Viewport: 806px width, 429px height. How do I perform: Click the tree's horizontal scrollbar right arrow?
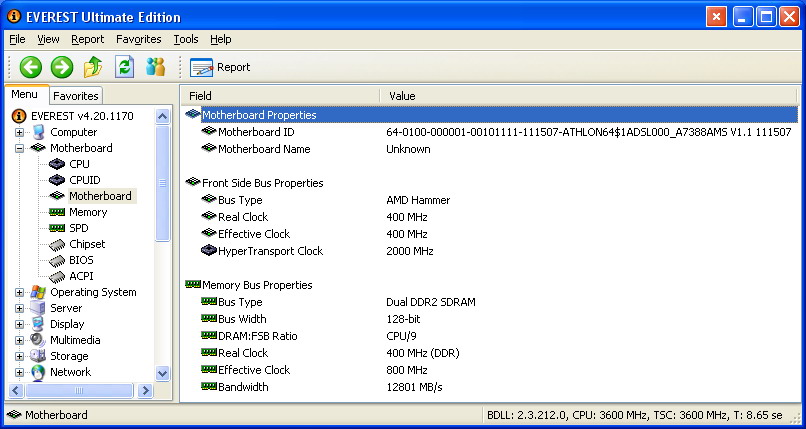[x=145, y=390]
